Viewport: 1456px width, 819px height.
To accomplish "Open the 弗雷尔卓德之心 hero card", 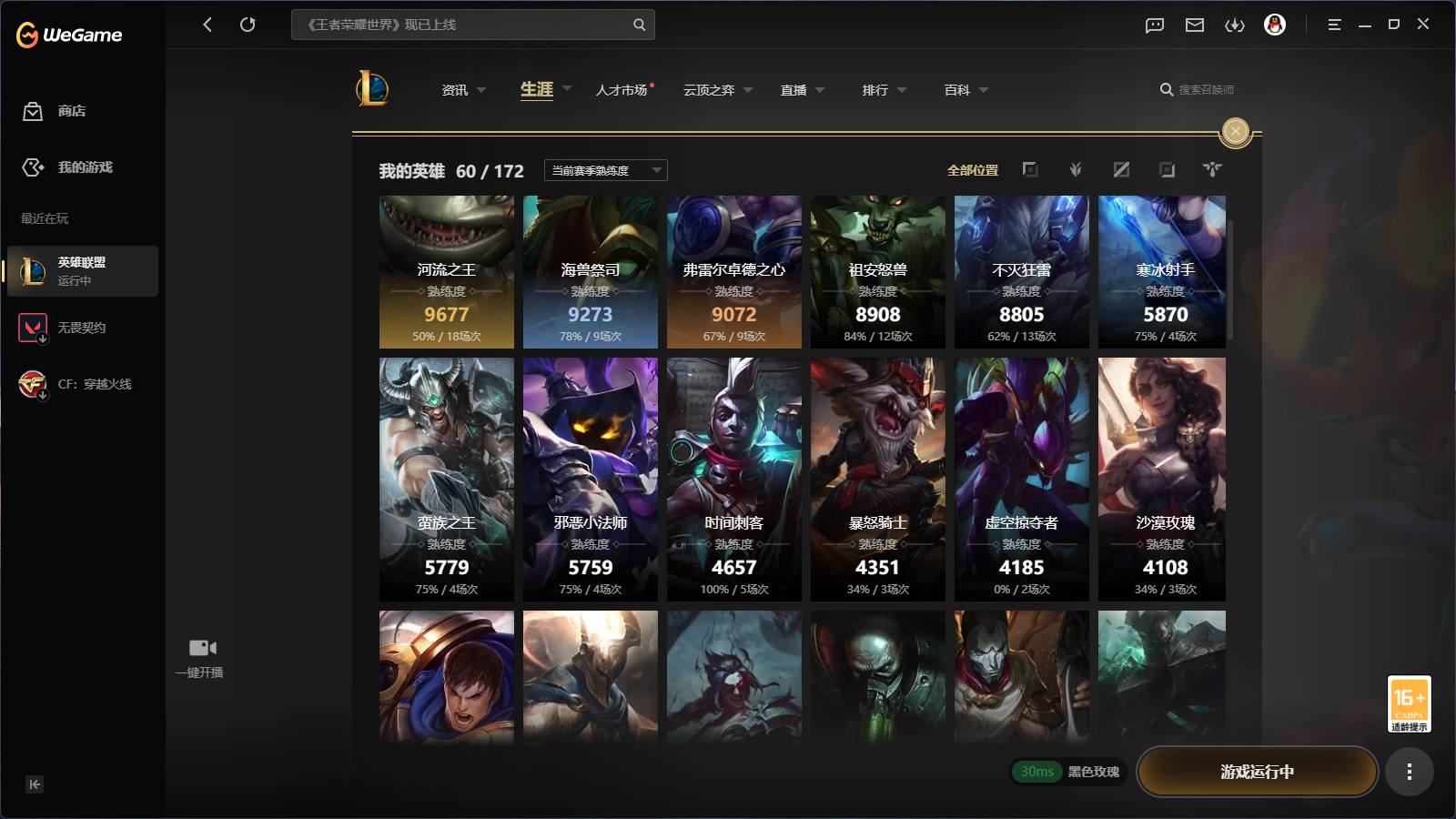I will (x=734, y=272).
